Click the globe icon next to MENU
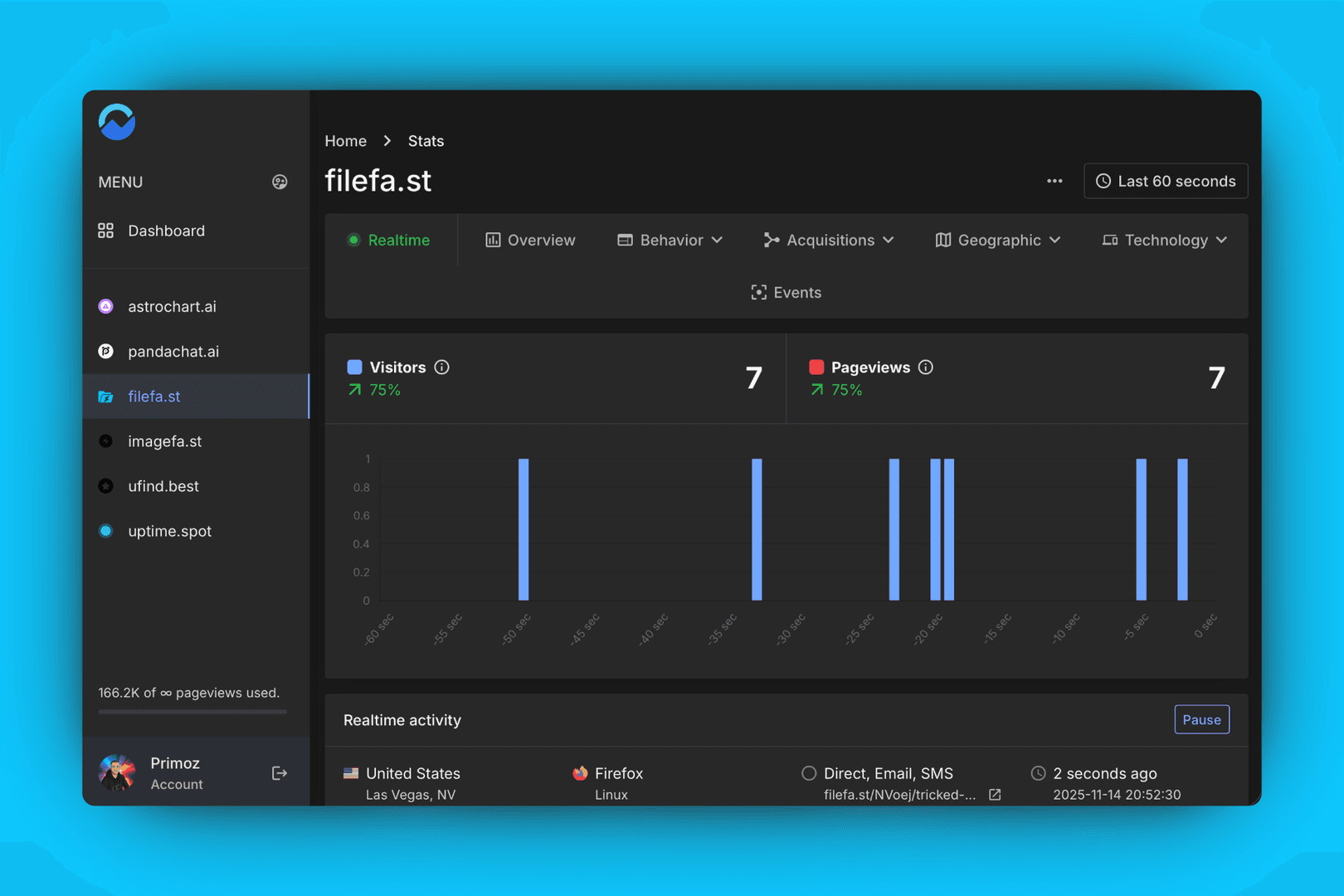The width and height of the screenshot is (1344, 896). pos(280,182)
